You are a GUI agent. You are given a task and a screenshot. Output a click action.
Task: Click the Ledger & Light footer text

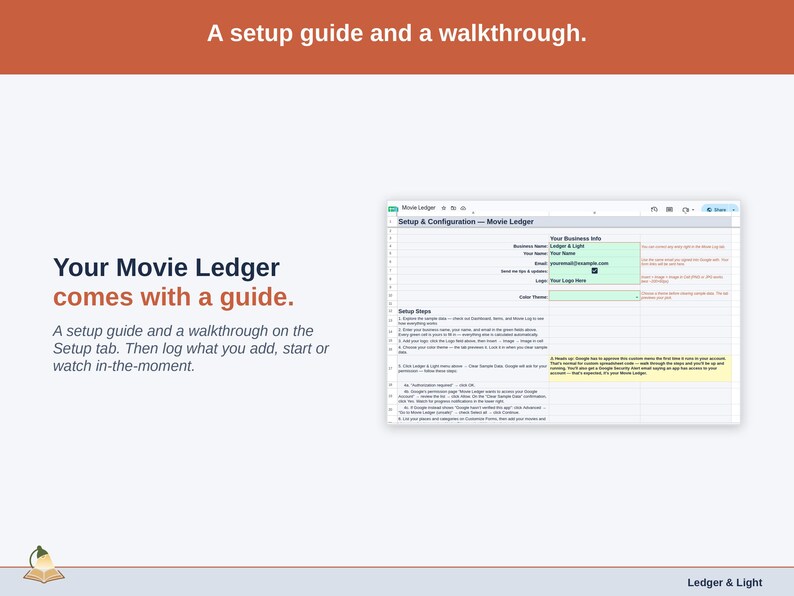(724, 582)
